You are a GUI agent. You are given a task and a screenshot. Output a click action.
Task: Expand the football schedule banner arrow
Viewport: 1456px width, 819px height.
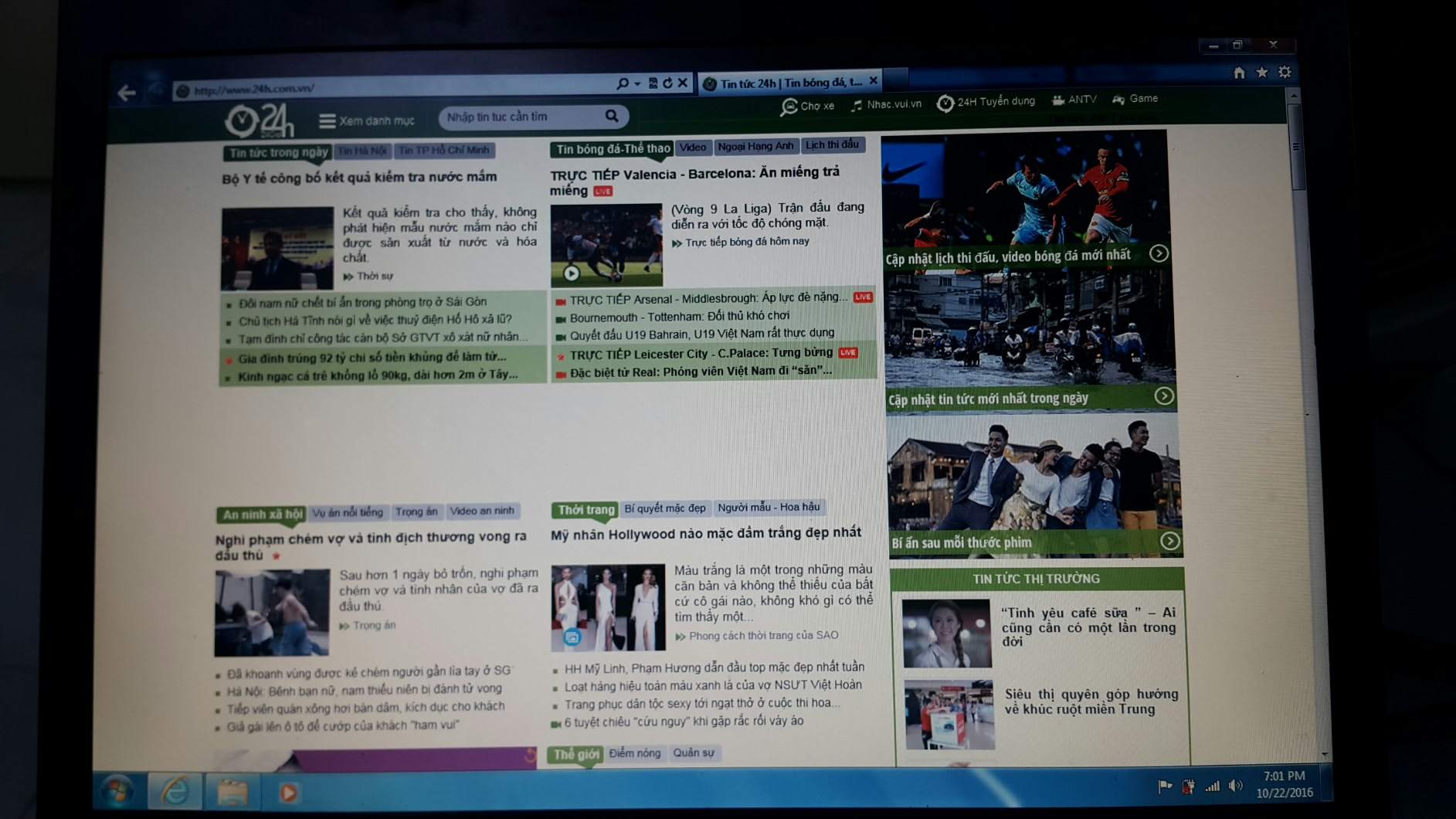point(1159,253)
